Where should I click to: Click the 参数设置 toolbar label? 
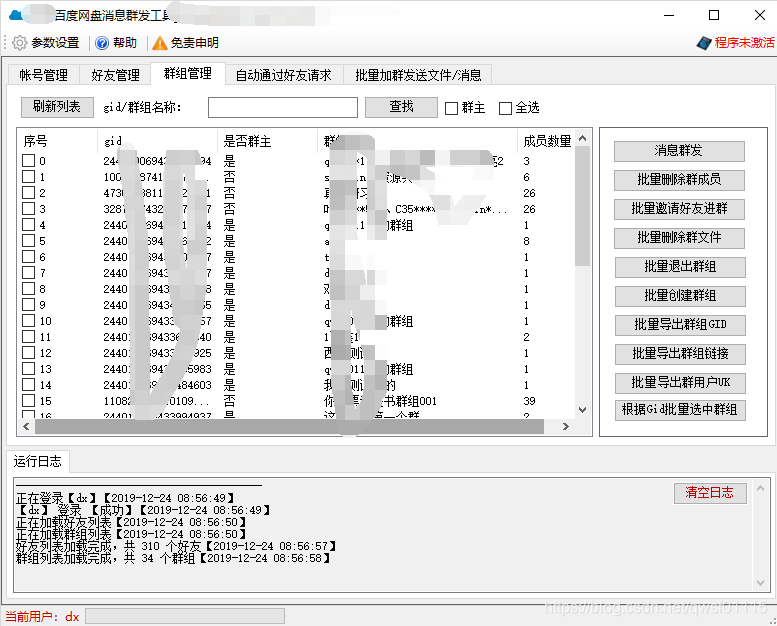[x=56, y=43]
